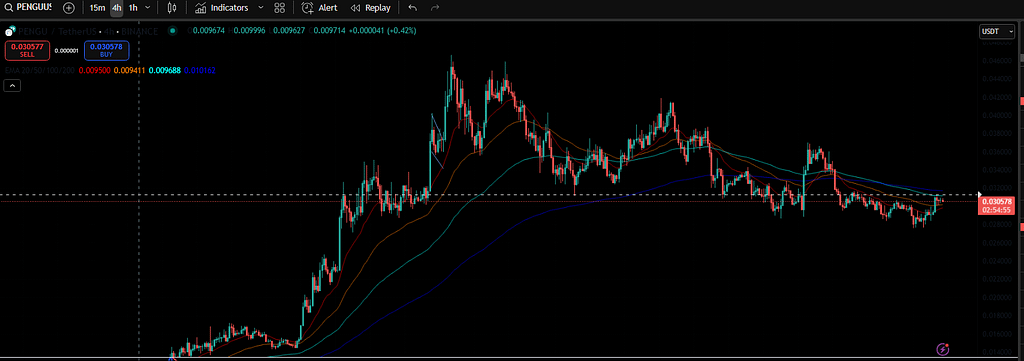This screenshot has height=361, width=1024.
Task: Collapse the indicator legend with chevron
Action: (x=12, y=85)
